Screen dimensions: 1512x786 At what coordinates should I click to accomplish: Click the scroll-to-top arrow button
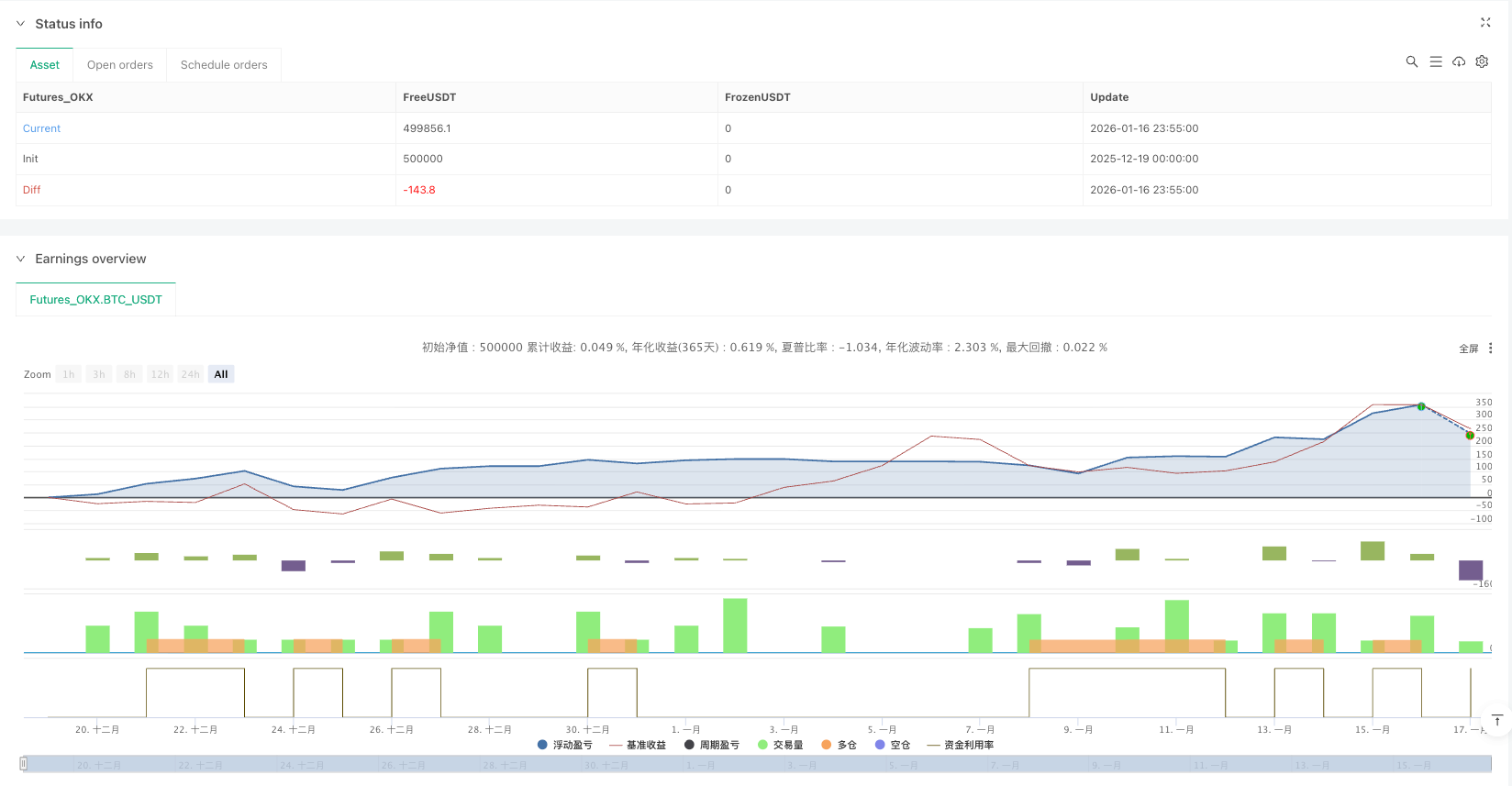(x=1496, y=720)
